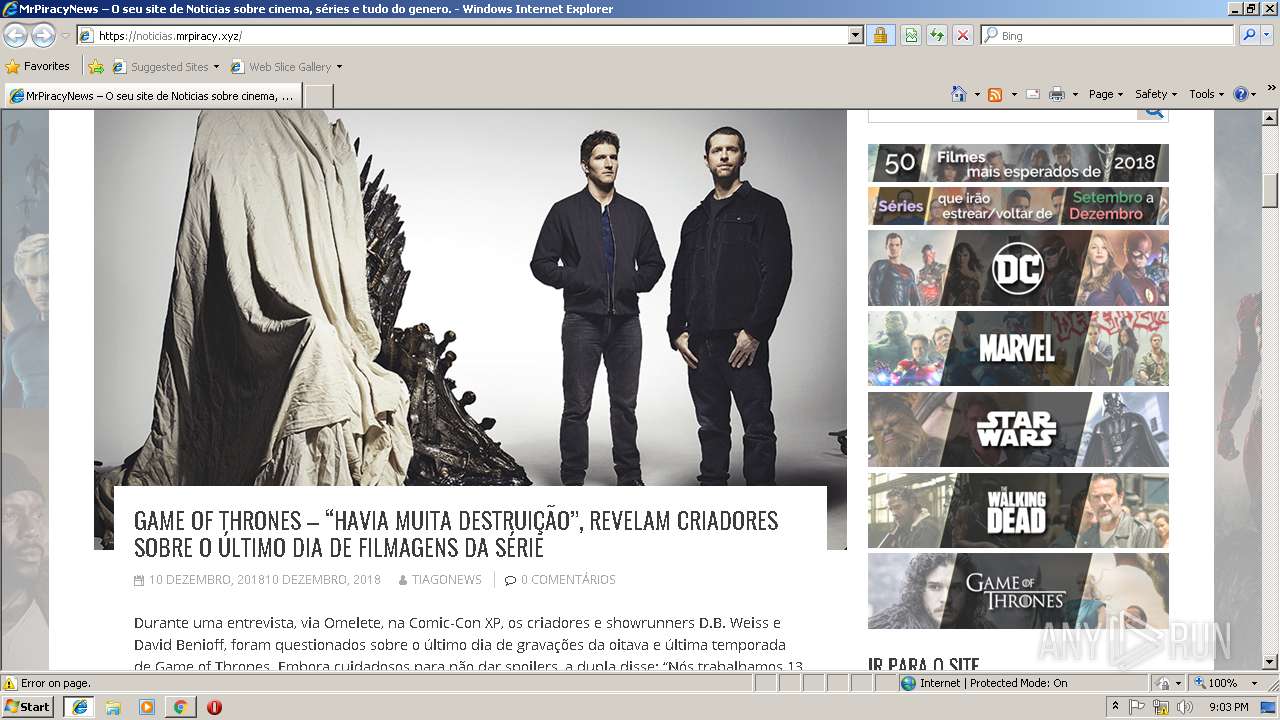Open the Windows Explorer folder taskbar icon

tap(113, 707)
